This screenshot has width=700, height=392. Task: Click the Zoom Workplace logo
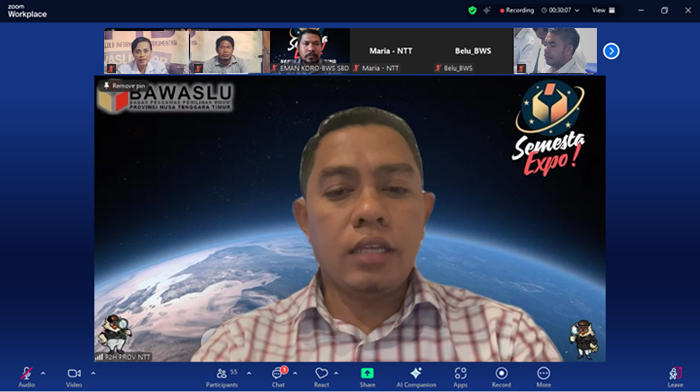(27, 11)
